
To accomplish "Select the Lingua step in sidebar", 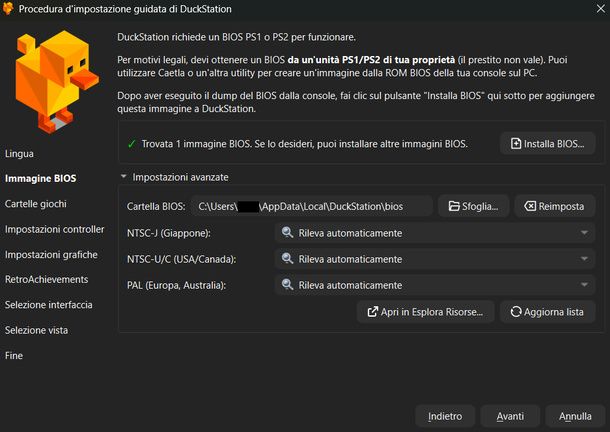I will click(19, 153).
